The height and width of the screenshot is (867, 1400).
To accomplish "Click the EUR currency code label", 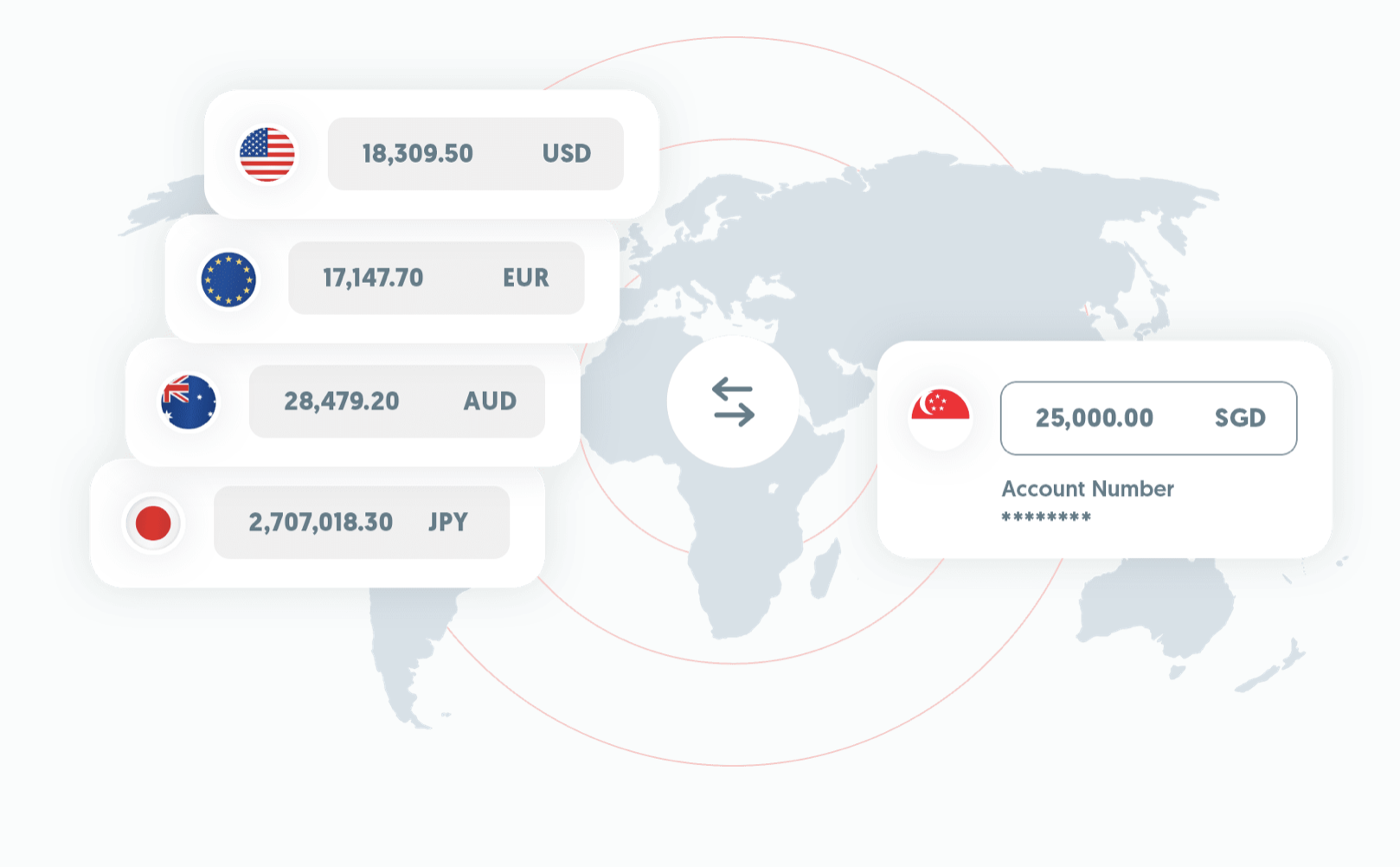I will point(526,278).
